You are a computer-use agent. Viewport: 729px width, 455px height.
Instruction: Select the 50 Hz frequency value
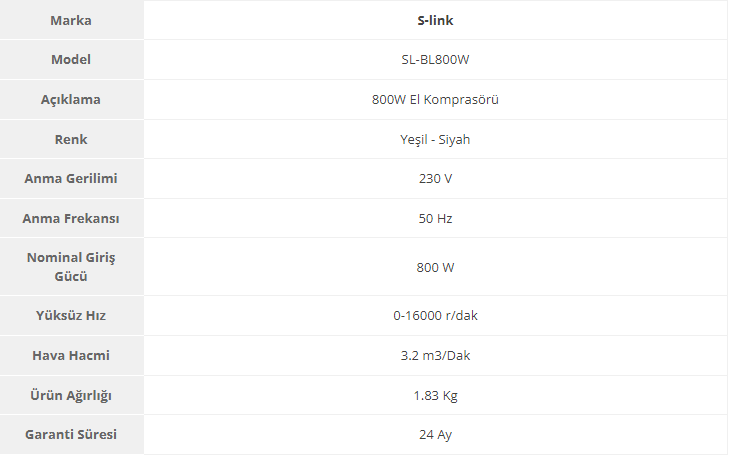(x=435, y=218)
